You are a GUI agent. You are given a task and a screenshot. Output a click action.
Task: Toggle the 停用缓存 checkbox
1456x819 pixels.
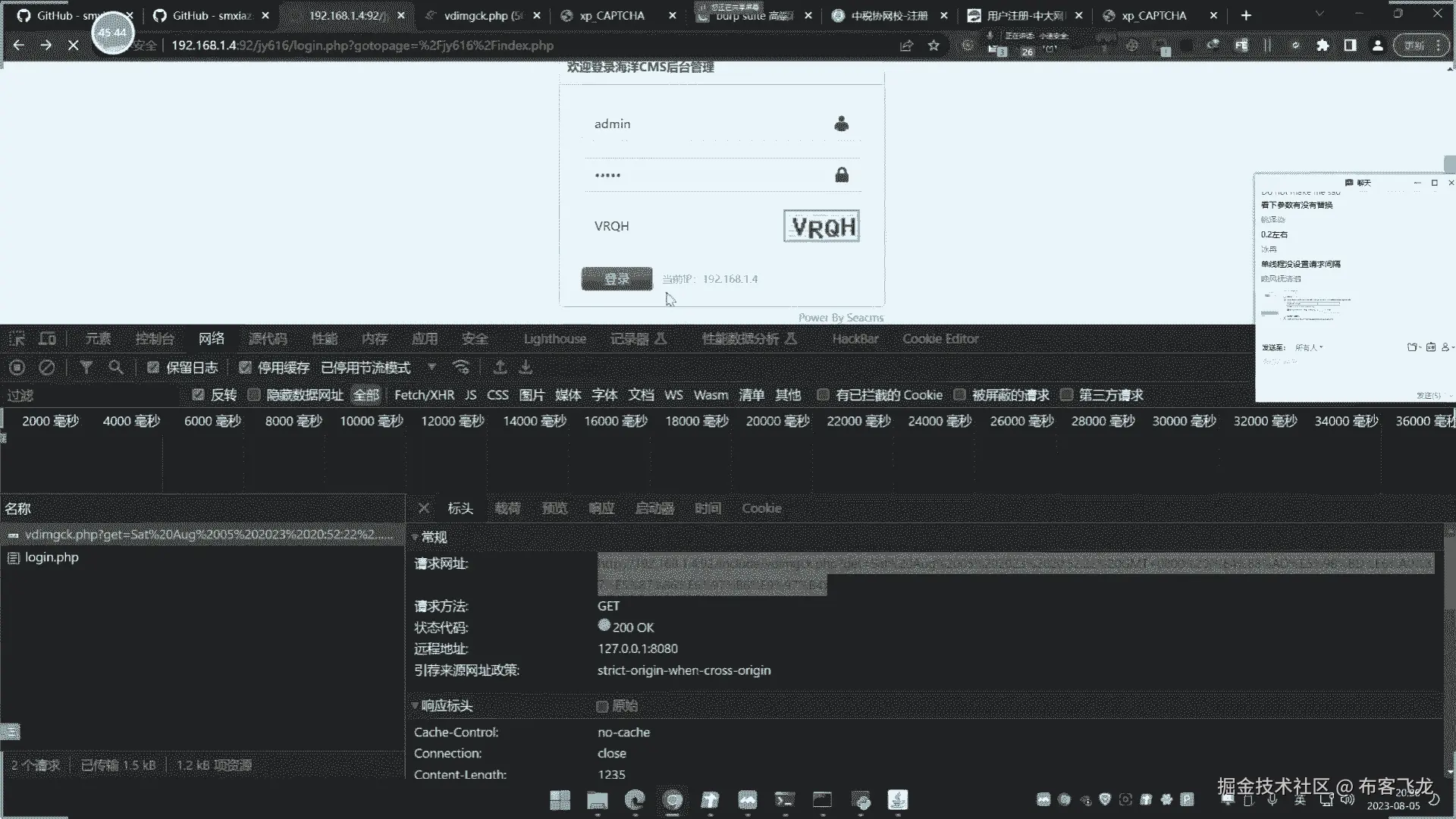[x=245, y=368]
